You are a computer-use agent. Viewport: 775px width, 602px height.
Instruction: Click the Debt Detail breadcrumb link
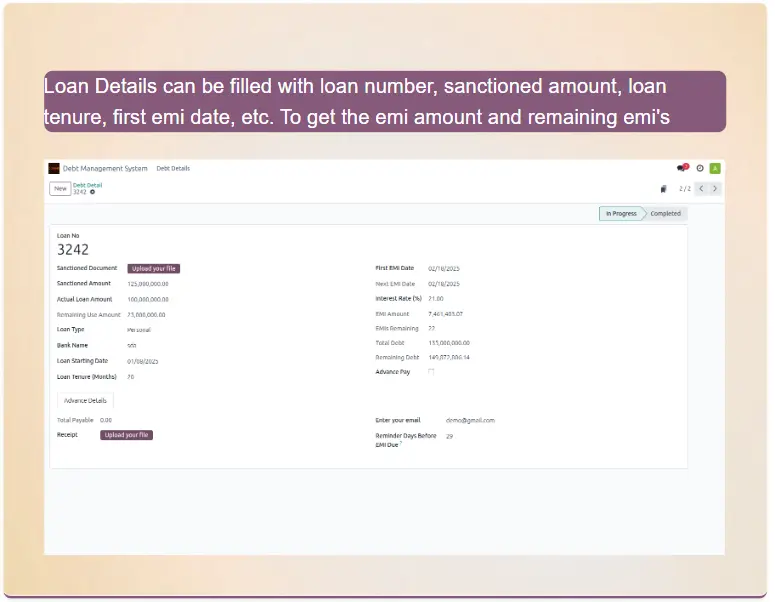tap(87, 185)
